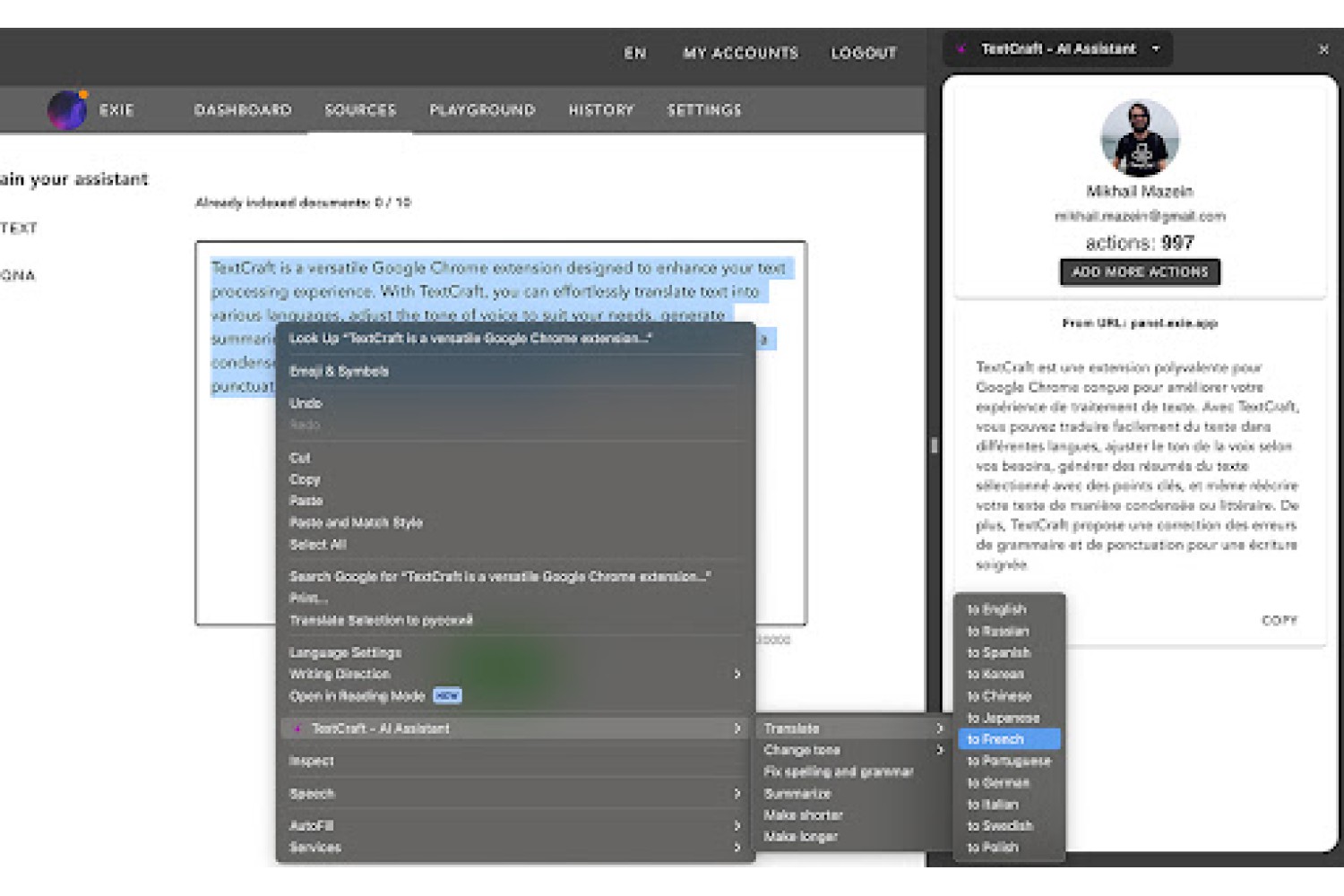Go to the HISTORY tab
Viewport: 1344px width, 896px height.
[601, 110]
